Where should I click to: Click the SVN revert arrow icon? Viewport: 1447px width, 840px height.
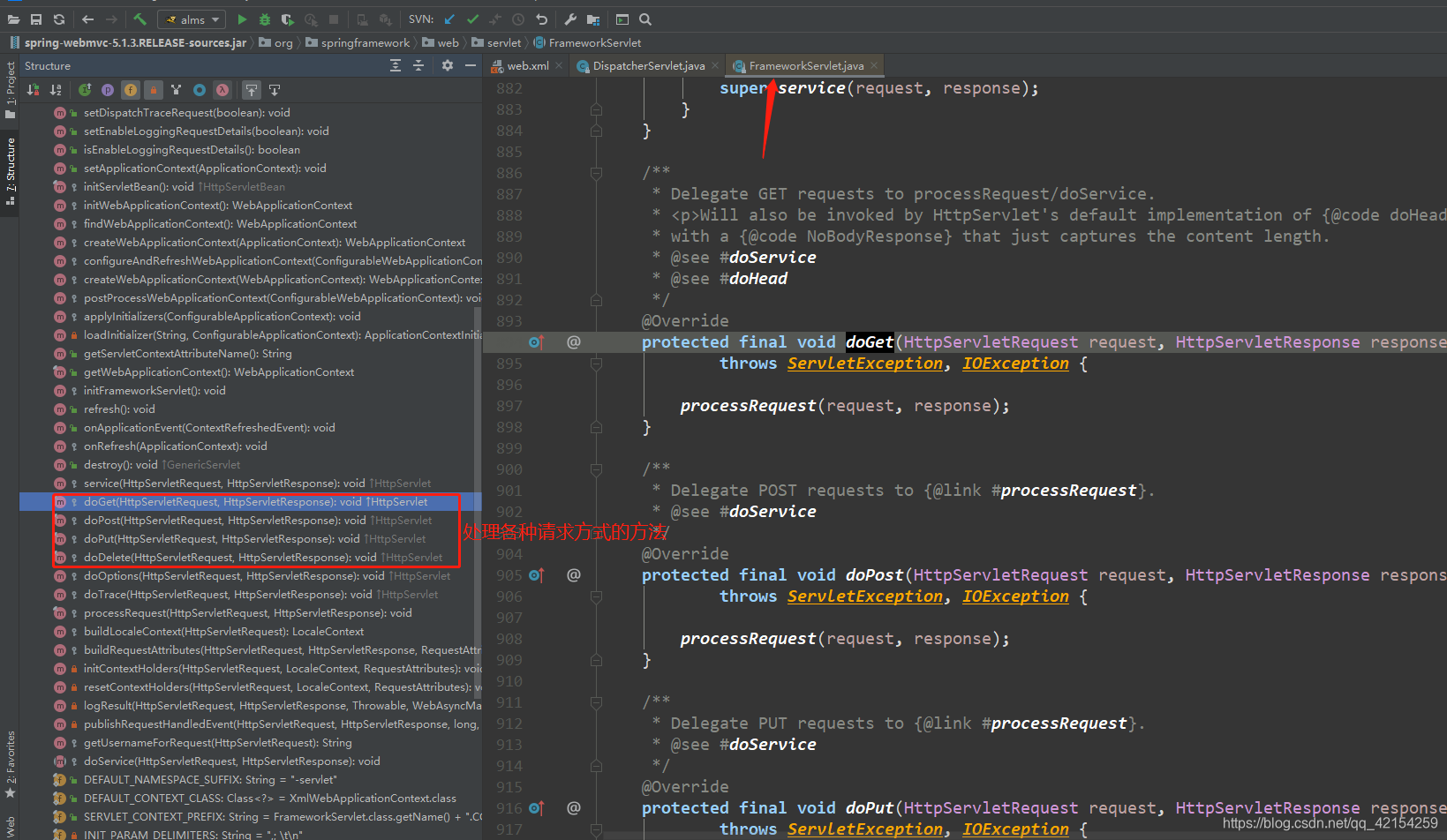(x=541, y=19)
